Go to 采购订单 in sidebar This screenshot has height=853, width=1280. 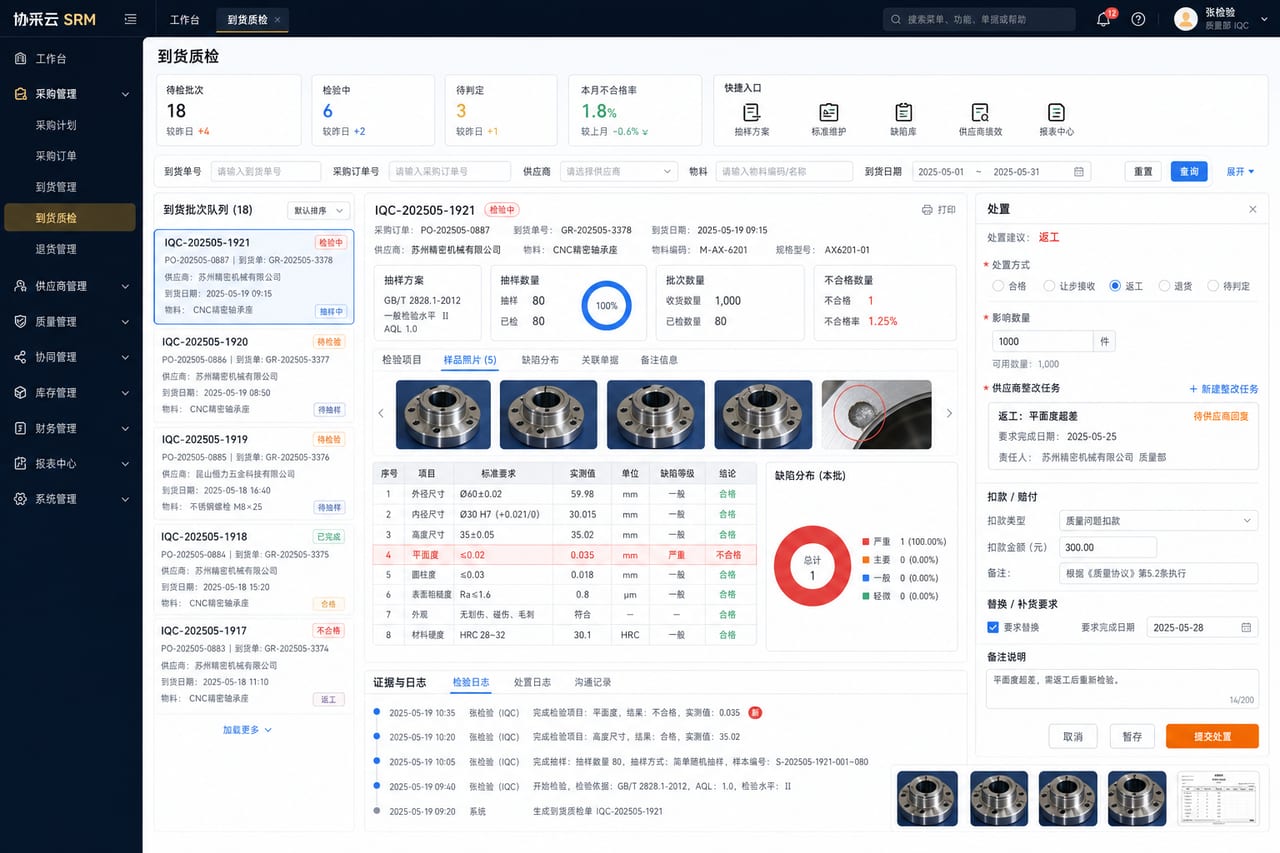[56, 156]
